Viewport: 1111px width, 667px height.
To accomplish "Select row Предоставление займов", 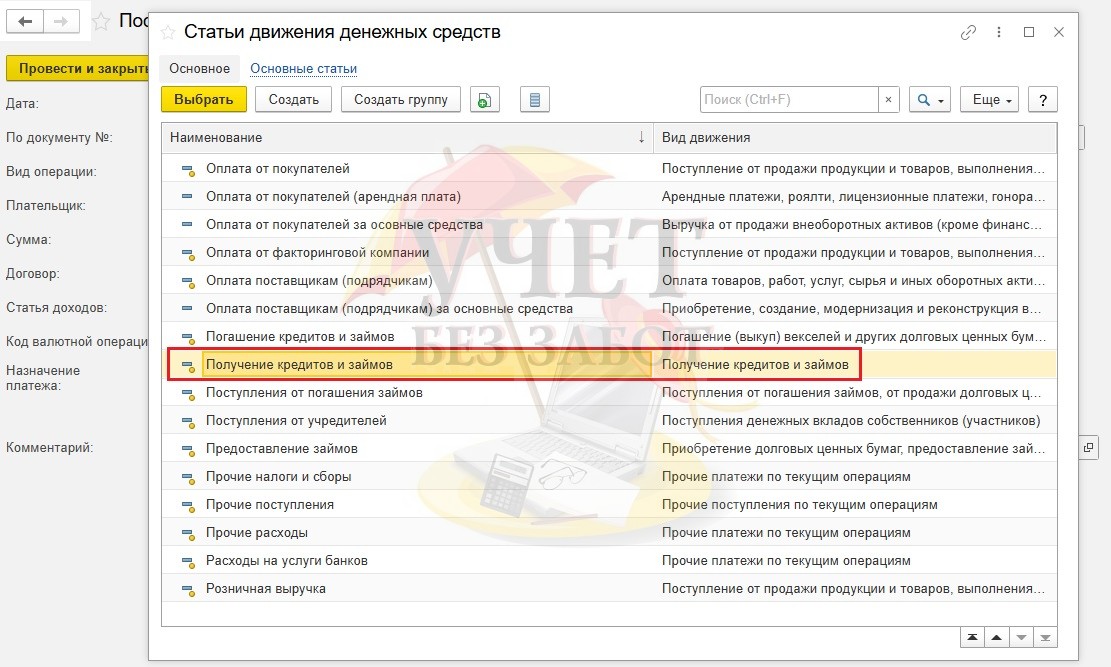I will coord(609,449).
